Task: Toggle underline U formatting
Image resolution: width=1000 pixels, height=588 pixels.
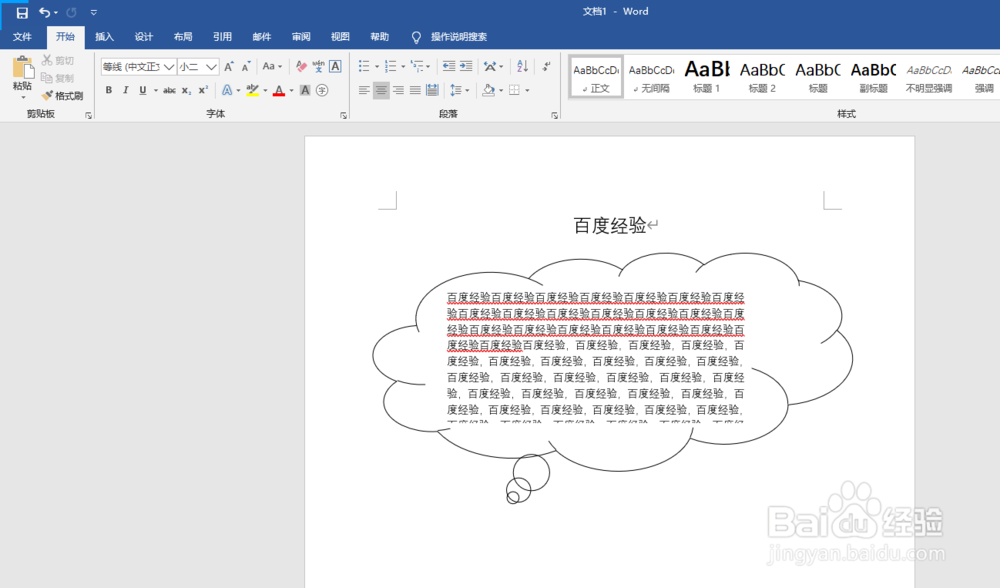Action: 143,91
